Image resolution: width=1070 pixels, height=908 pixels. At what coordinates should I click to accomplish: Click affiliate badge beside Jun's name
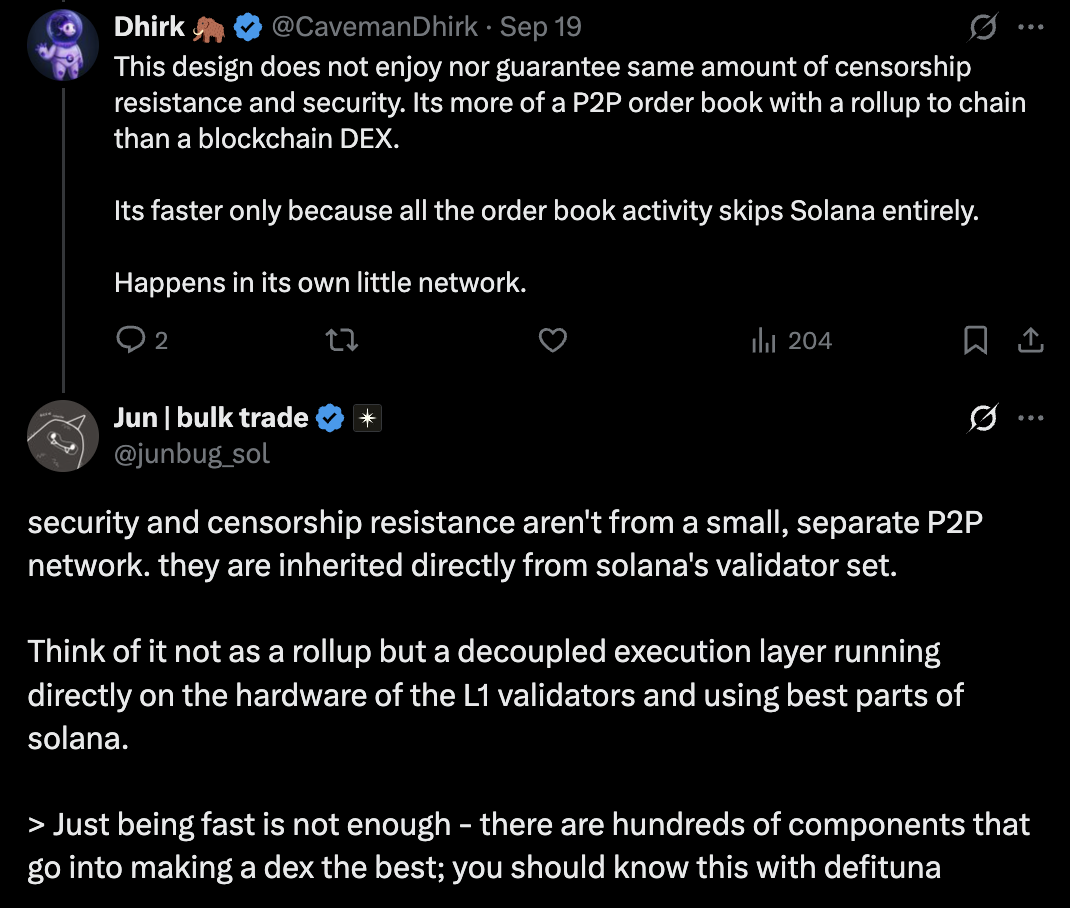pos(367,419)
